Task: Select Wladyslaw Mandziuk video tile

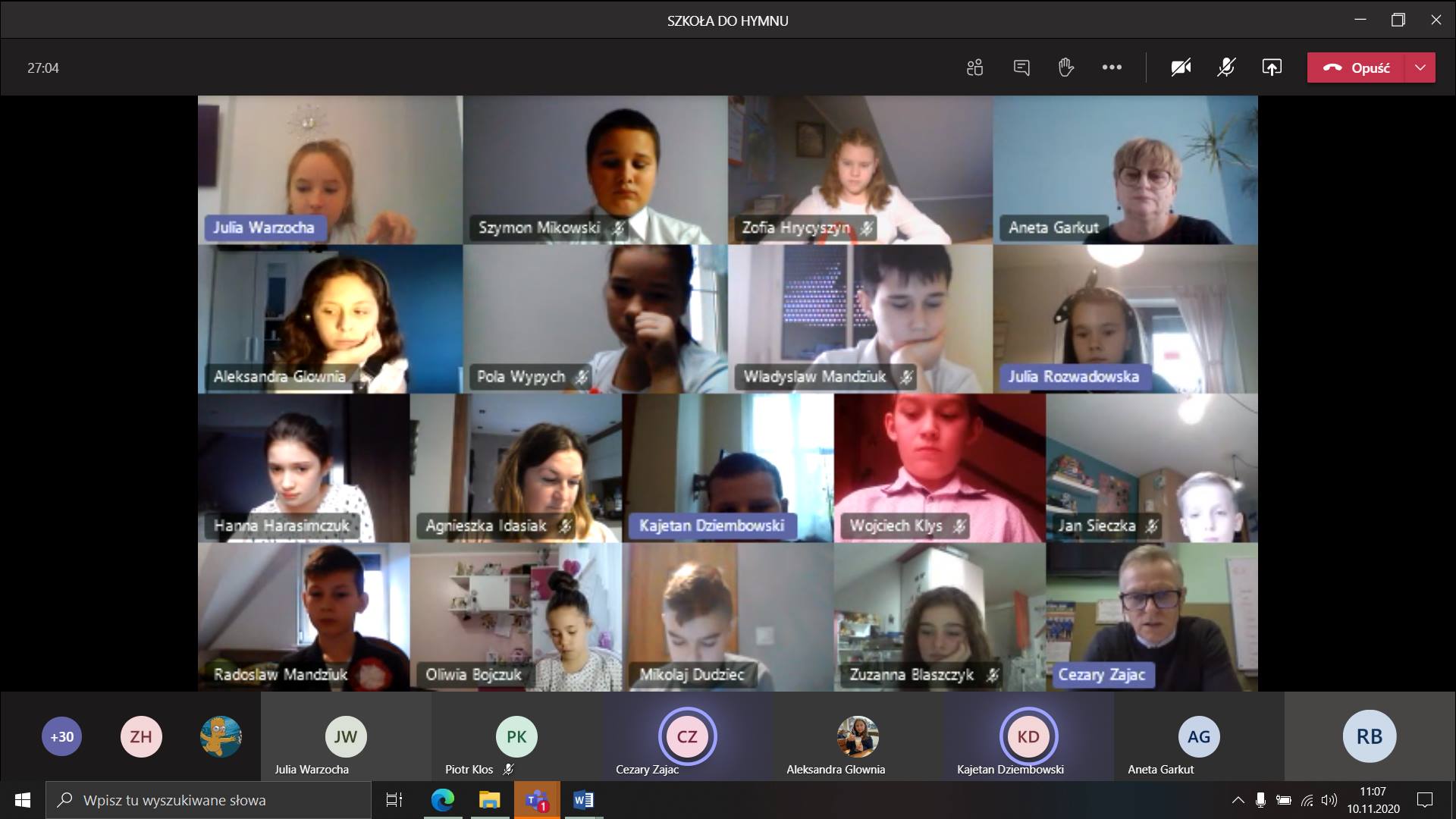Action: click(x=860, y=318)
